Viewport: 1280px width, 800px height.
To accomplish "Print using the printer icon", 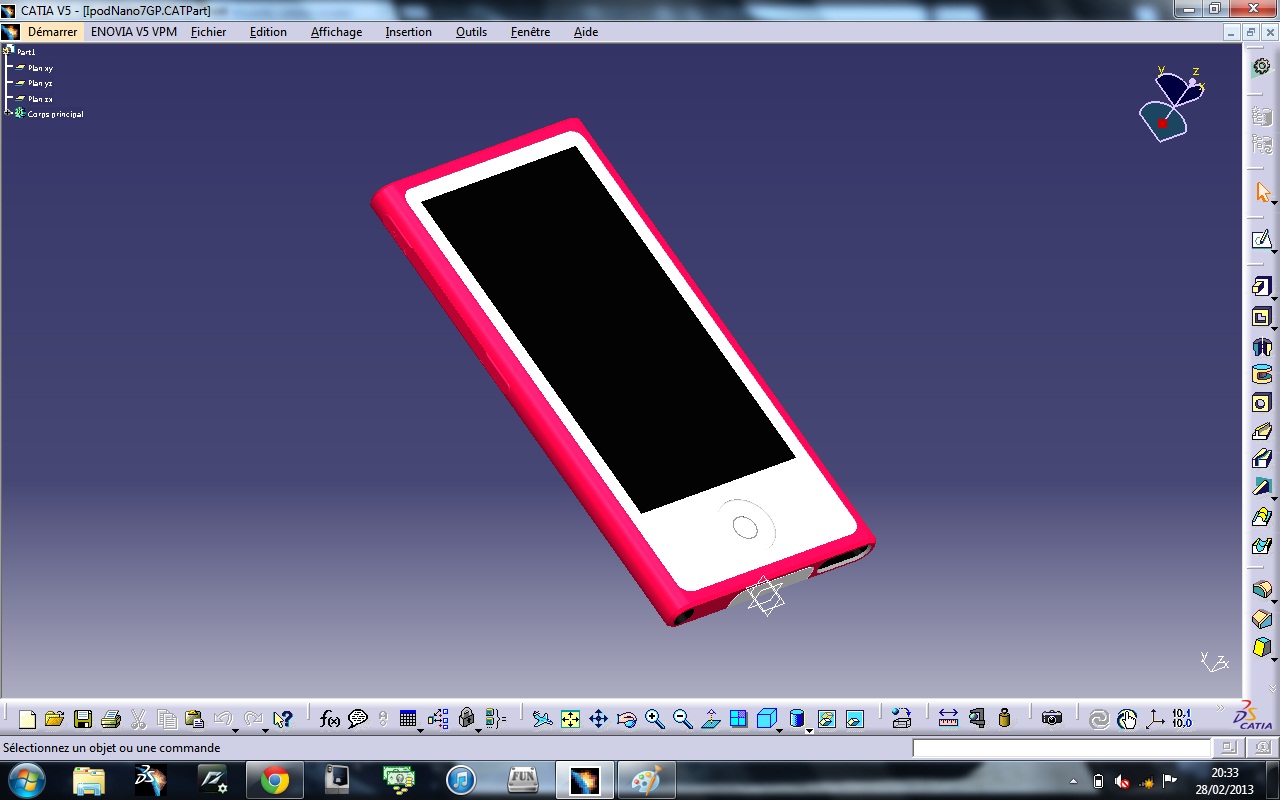I will tap(111, 718).
